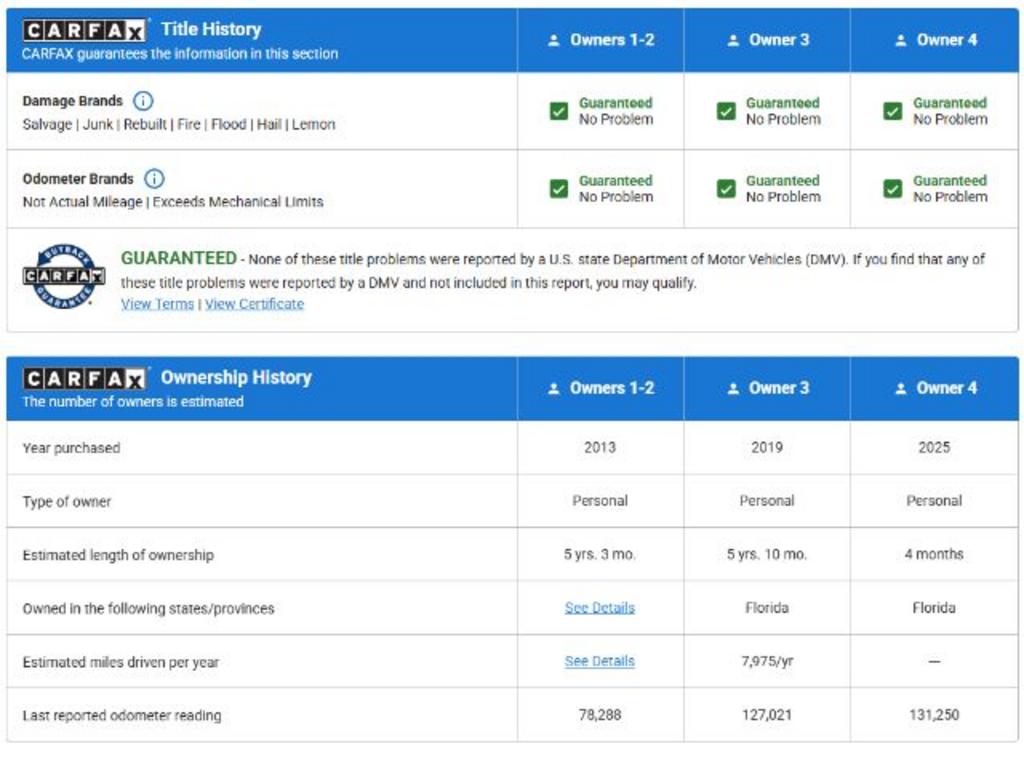Click odometer reading 78,288

point(600,715)
